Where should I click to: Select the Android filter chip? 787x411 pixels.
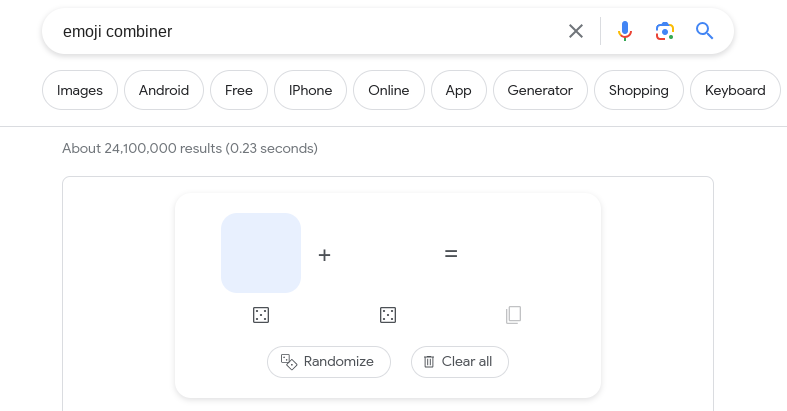point(164,90)
